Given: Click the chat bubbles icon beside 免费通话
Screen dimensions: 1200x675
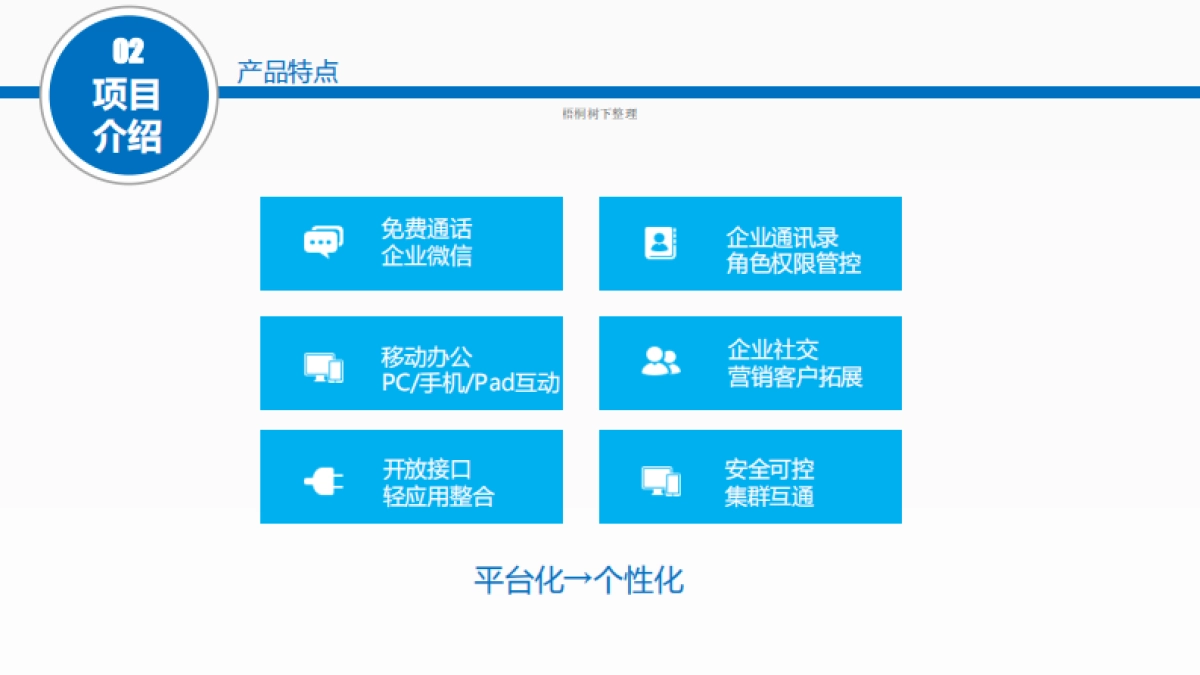Looking at the screenshot, I should pyautogui.click(x=323, y=240).
